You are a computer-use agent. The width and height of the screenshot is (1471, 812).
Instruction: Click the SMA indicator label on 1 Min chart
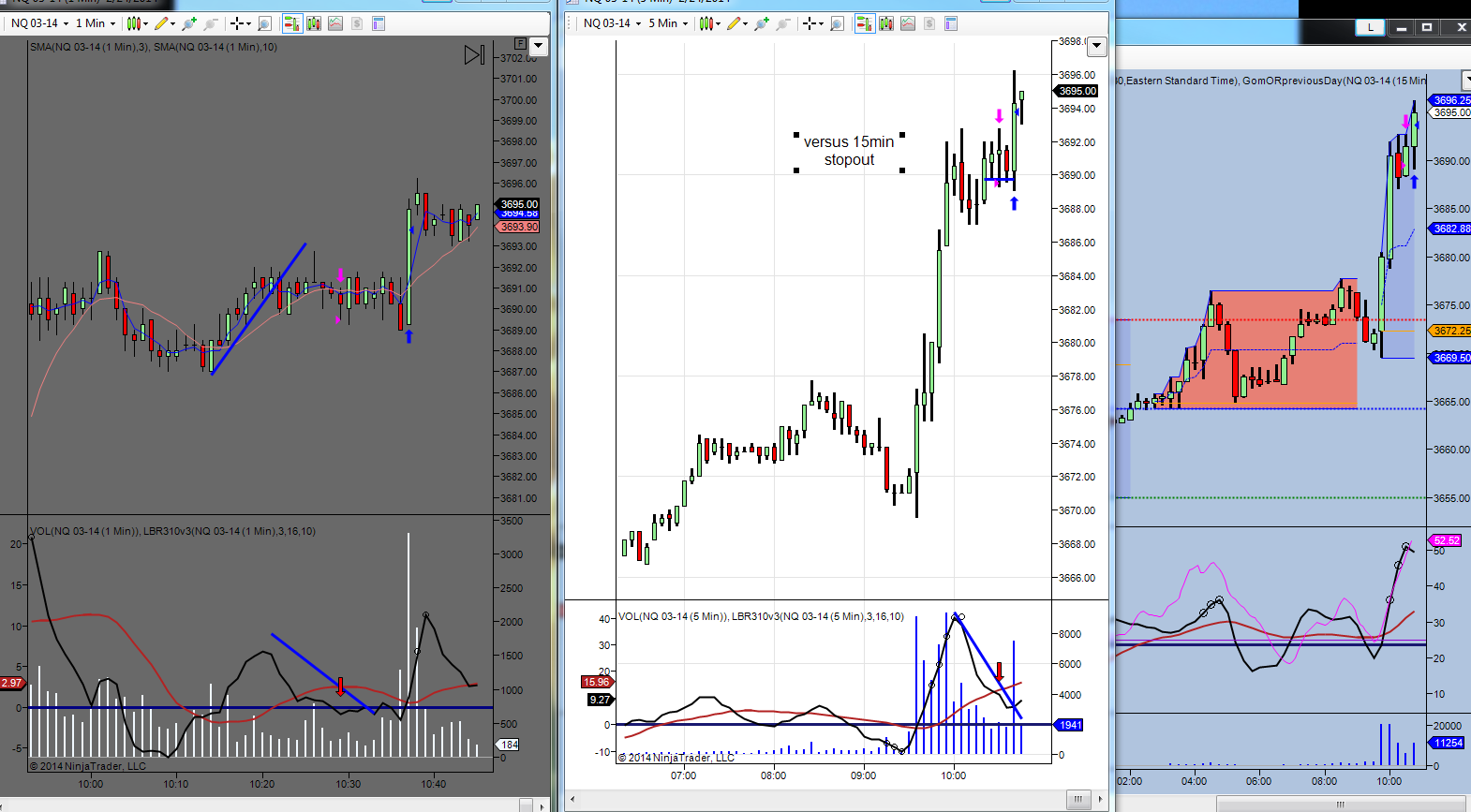point(154,47)
